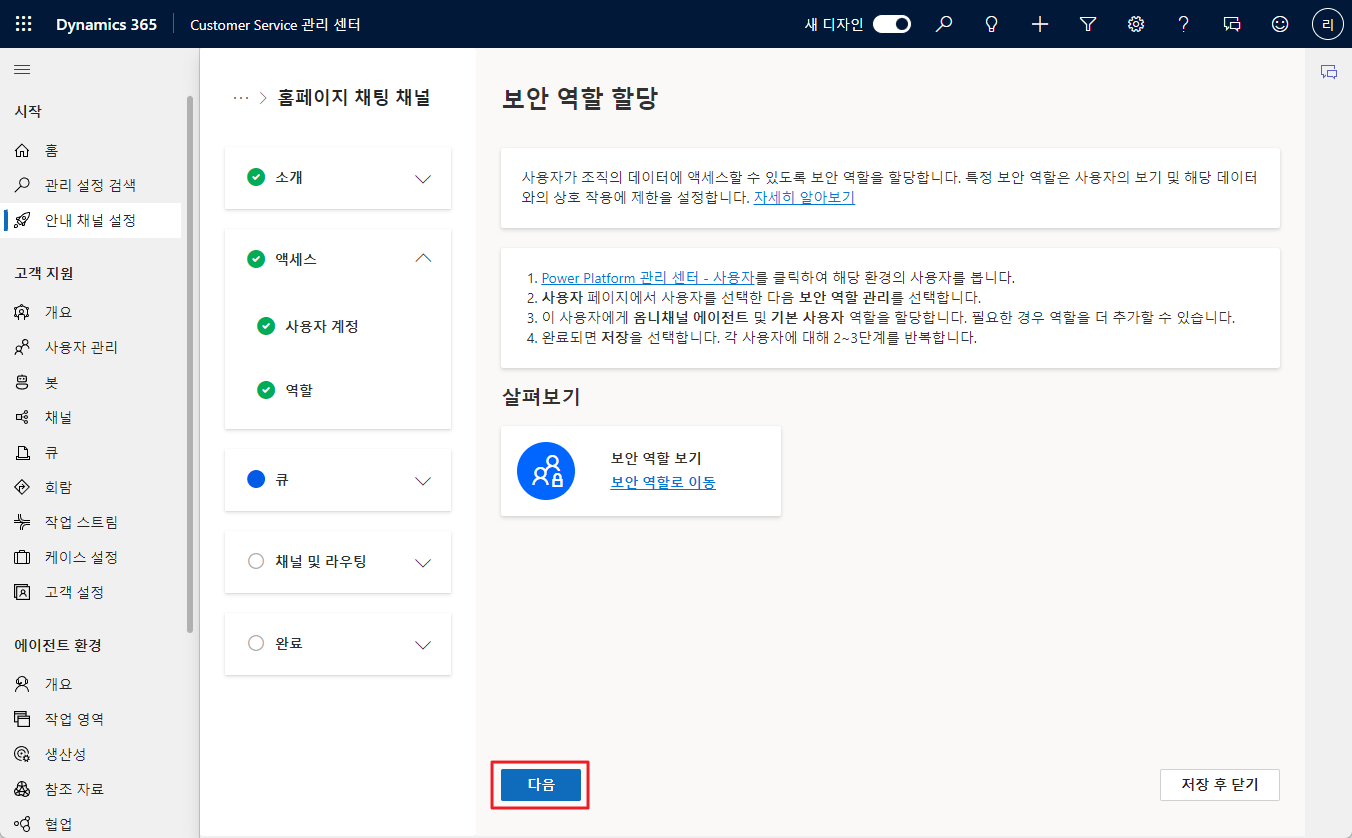Collapse the 액세스 section chevron
Screen dimensions: 1352x838
(x=423, y=259)
